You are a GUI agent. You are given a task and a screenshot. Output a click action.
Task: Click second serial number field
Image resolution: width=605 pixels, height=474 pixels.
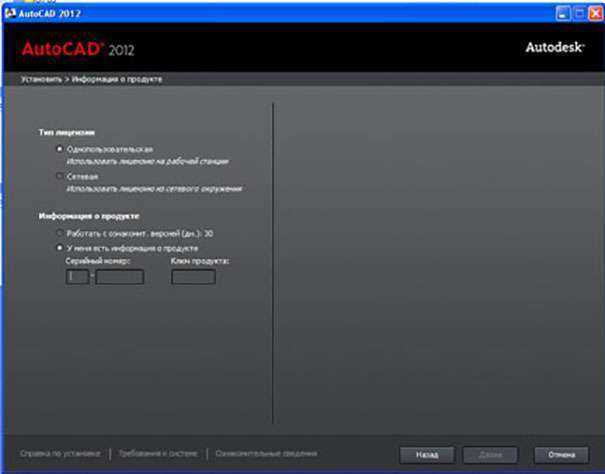tap(120, 277)
